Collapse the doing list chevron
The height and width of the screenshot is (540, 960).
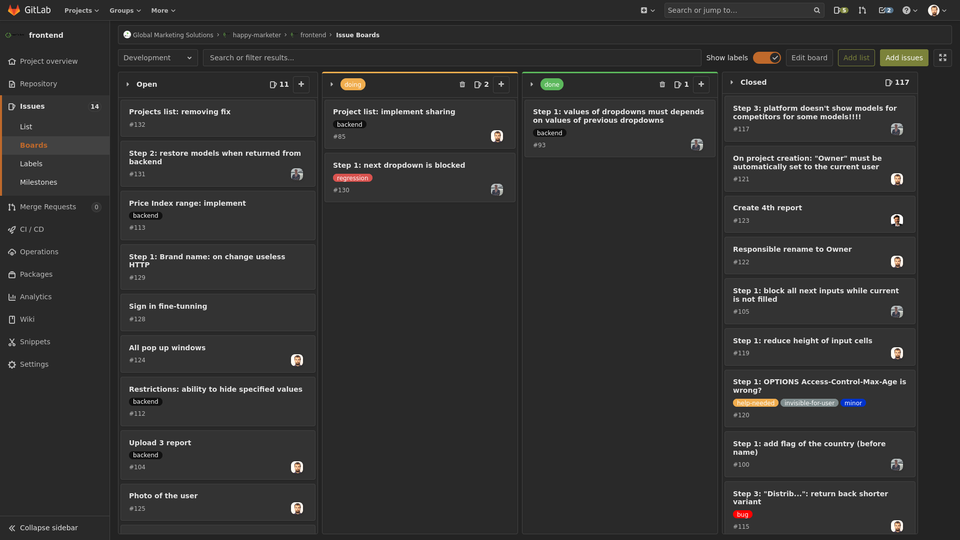pos(331,84)
